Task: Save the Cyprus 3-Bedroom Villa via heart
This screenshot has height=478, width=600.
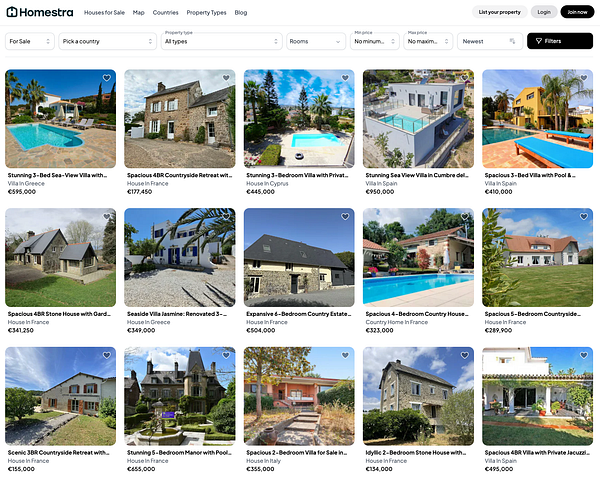Action: 345,78
